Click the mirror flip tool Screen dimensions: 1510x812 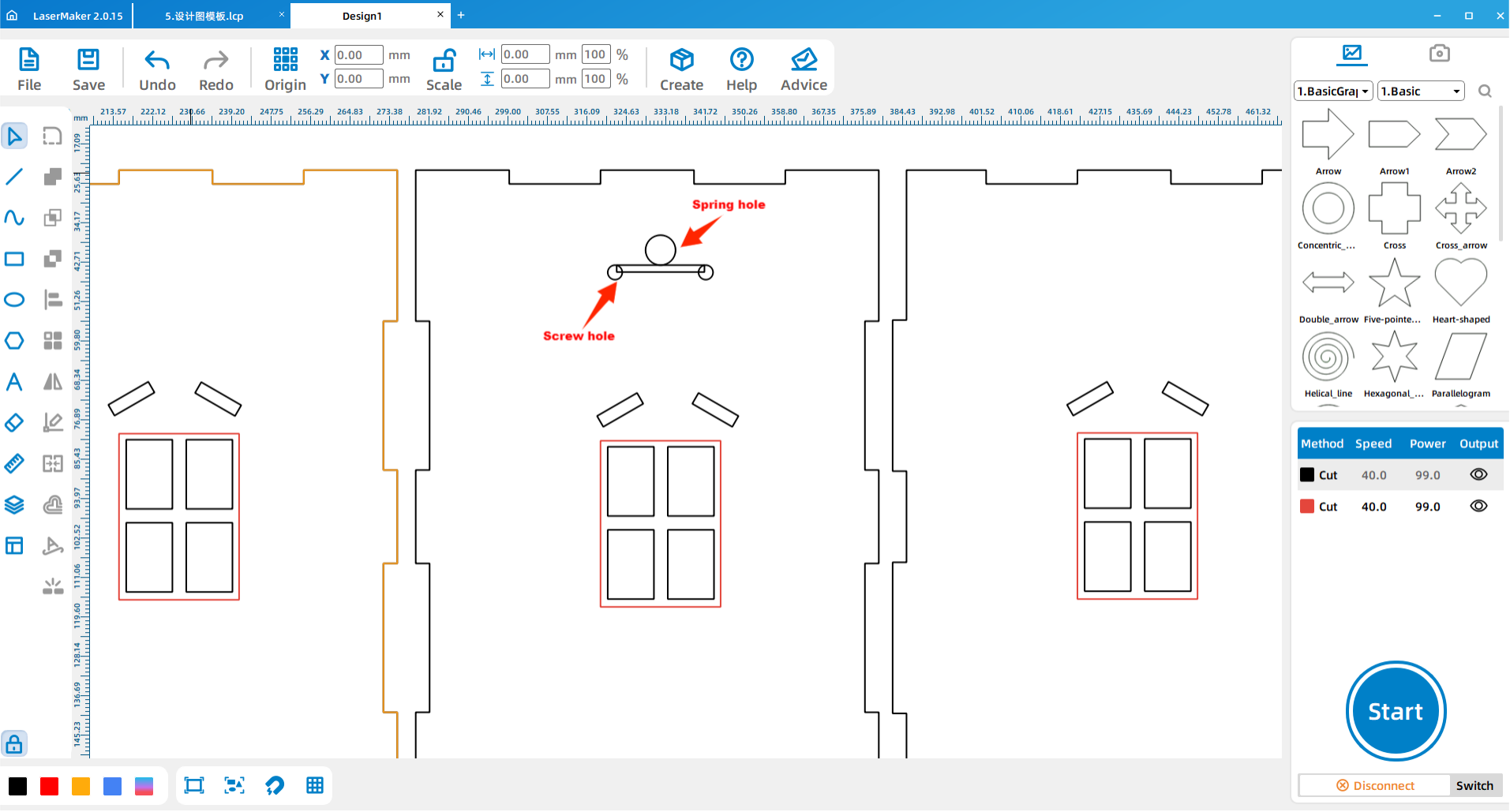tap(52, 382)
